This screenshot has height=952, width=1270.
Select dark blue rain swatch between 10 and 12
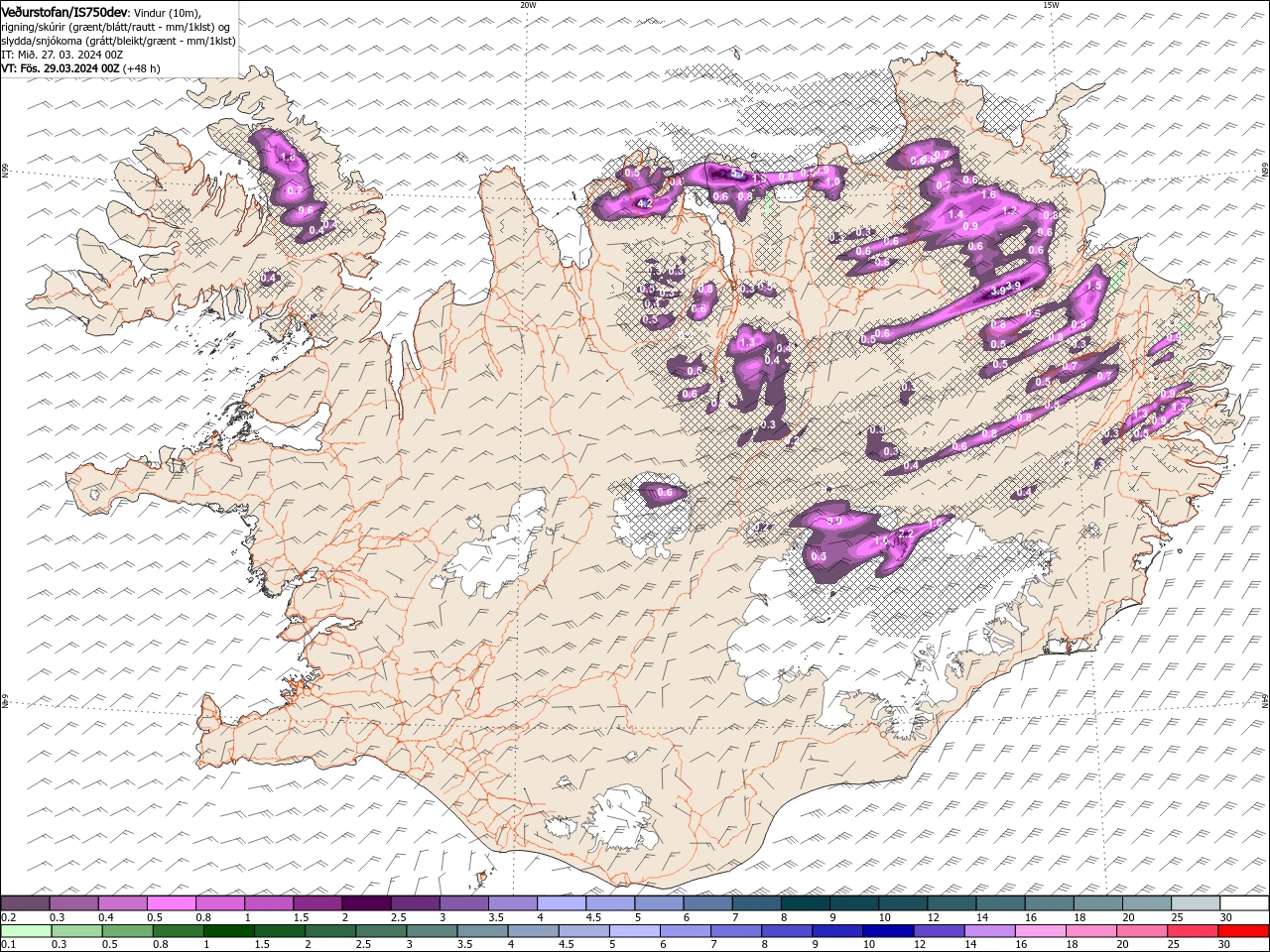pos(887,931)
